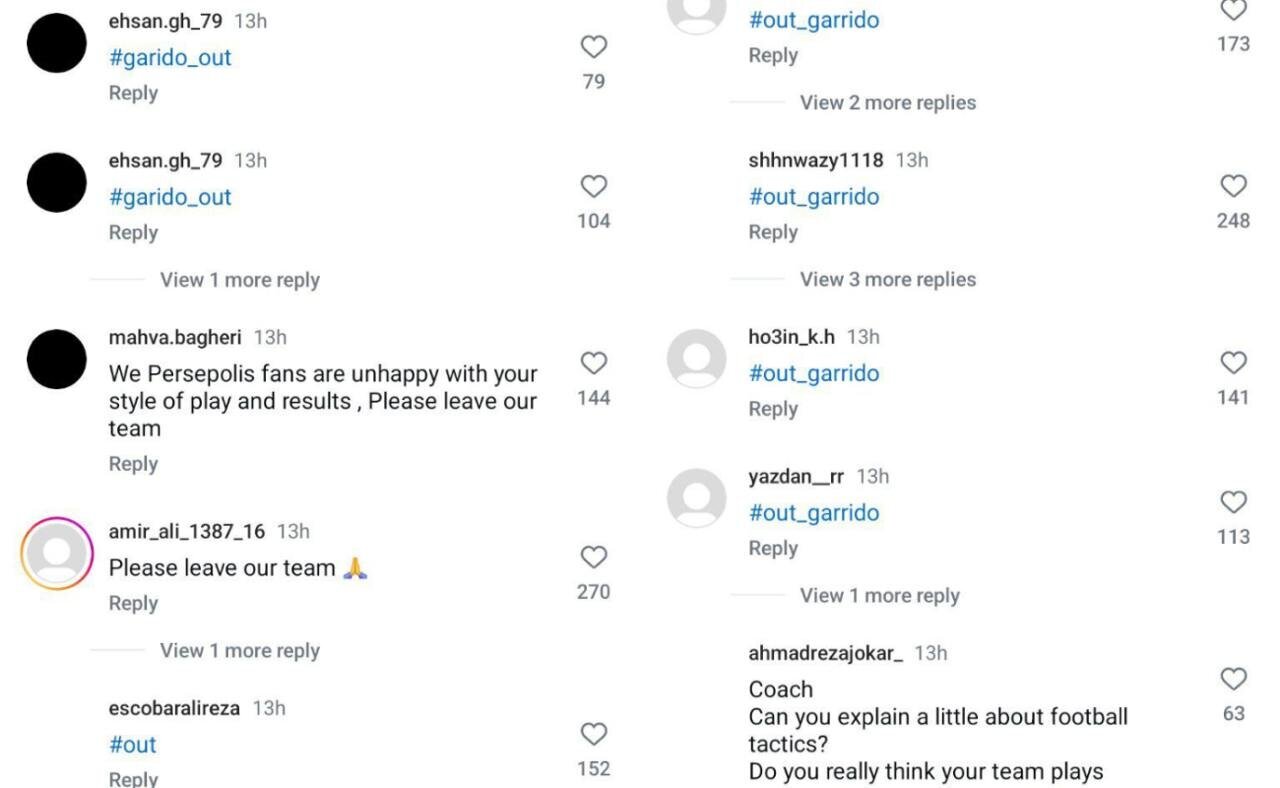Show 1 more reply under amir_ali_1387_16
The width and height of the screenshot is (1280, 788).
pyautogui.click(x=240, y=651)
